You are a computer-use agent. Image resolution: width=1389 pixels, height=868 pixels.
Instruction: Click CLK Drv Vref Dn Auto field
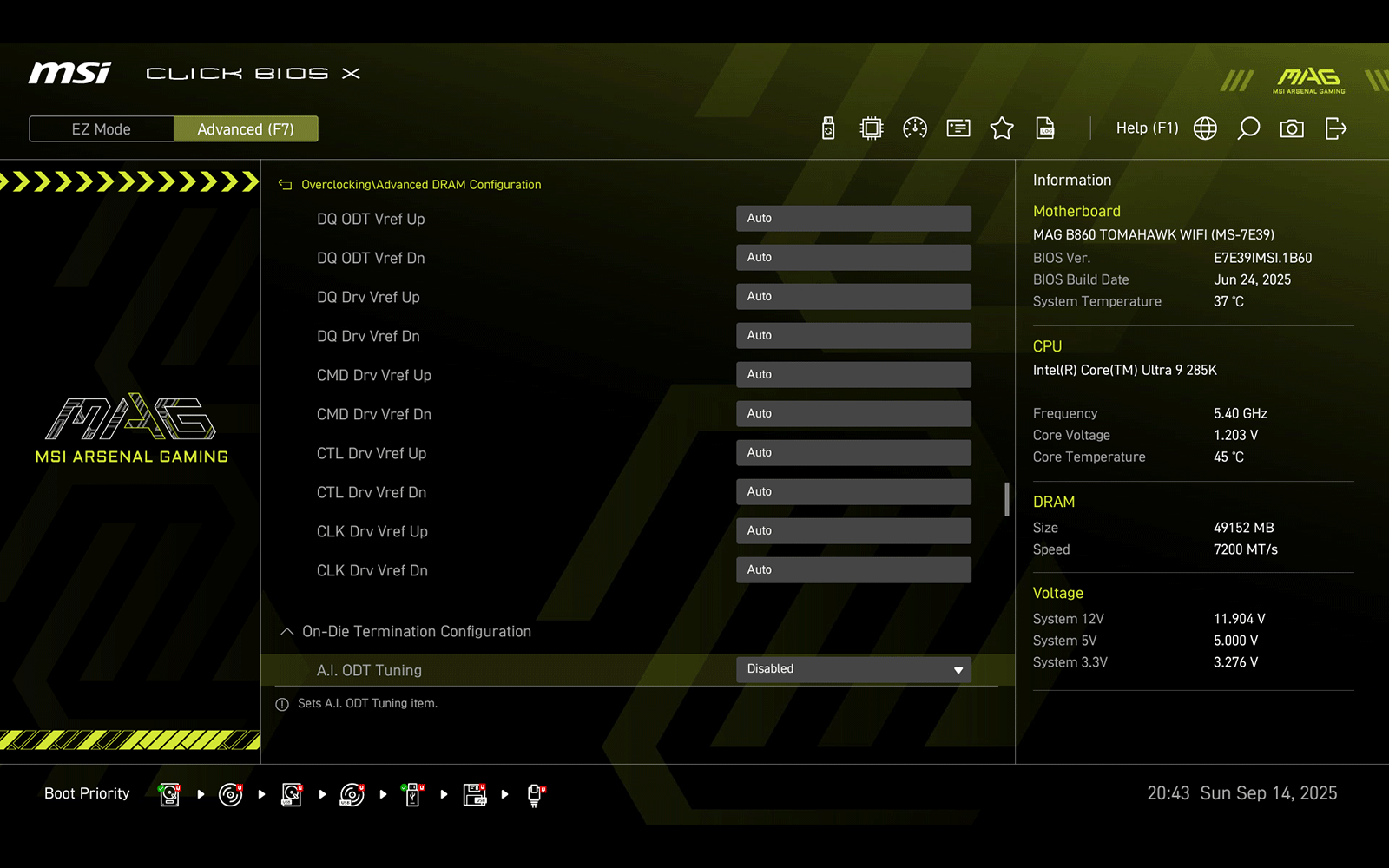click(853, 570)
